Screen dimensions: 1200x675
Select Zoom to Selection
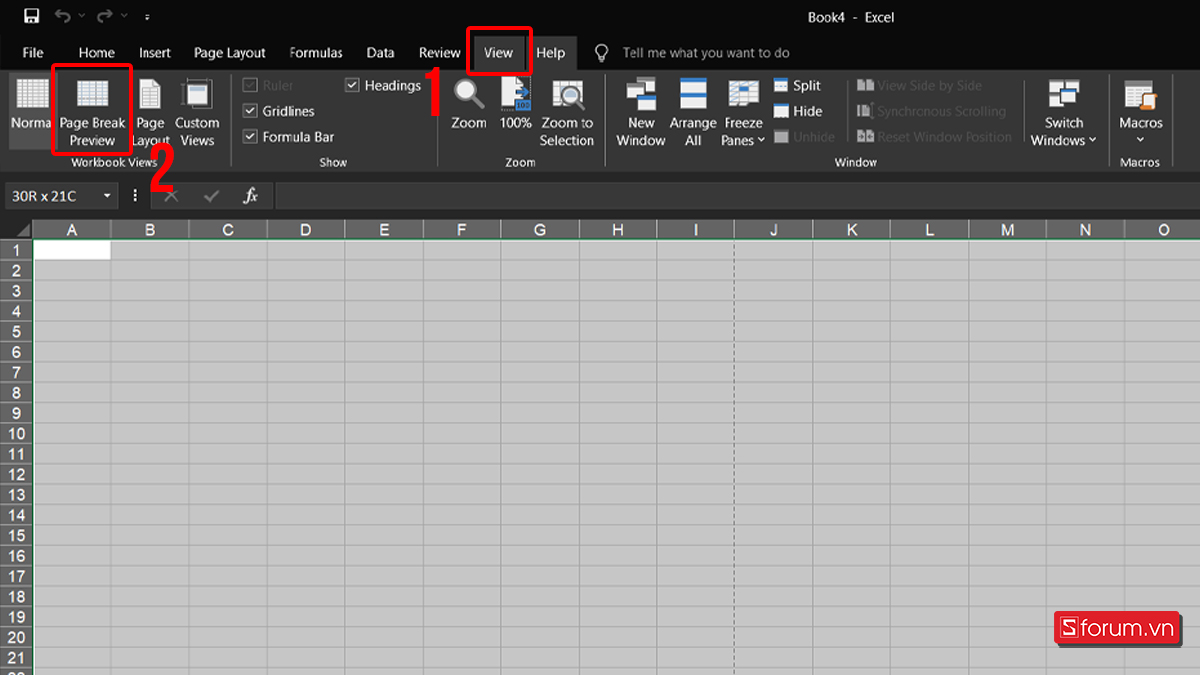pyautogui.click(x=566, y=110)
